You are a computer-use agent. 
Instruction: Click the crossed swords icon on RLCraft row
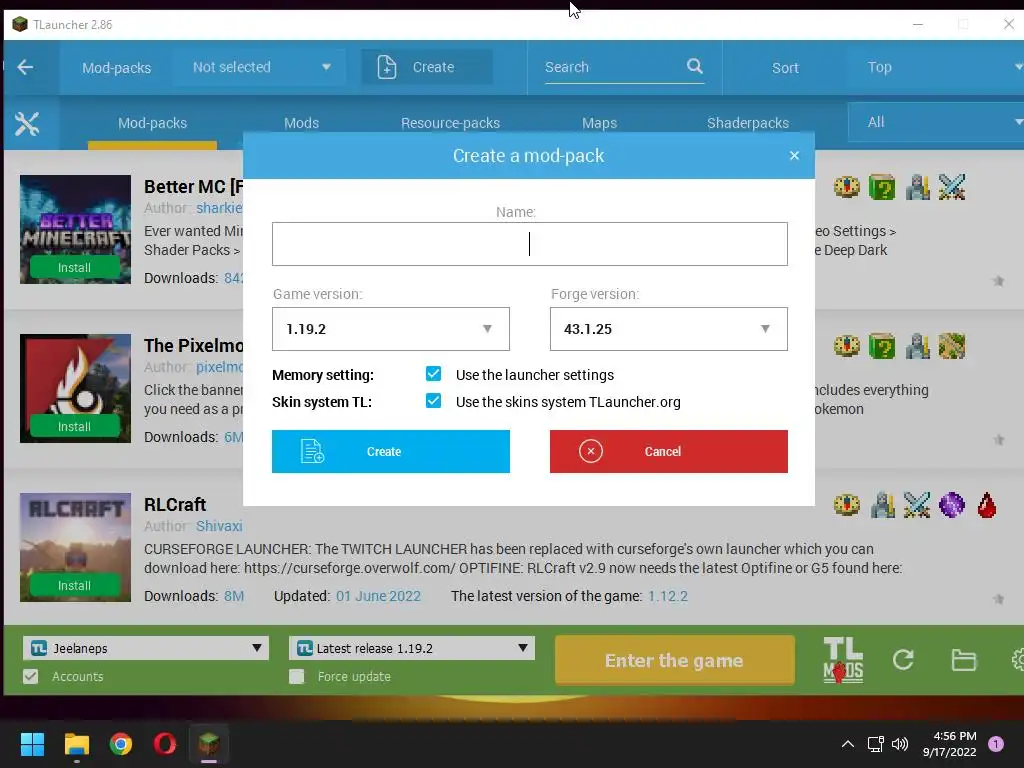click(917, 505)
